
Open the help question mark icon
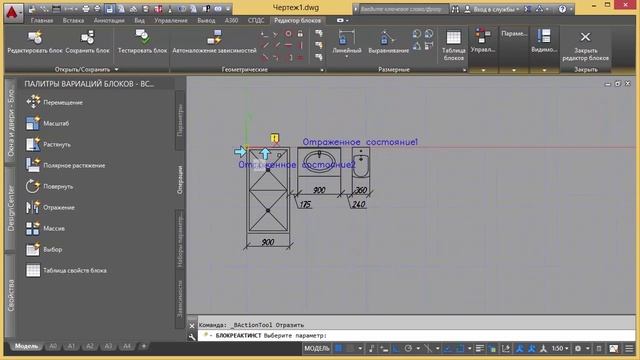pos(562,9)
